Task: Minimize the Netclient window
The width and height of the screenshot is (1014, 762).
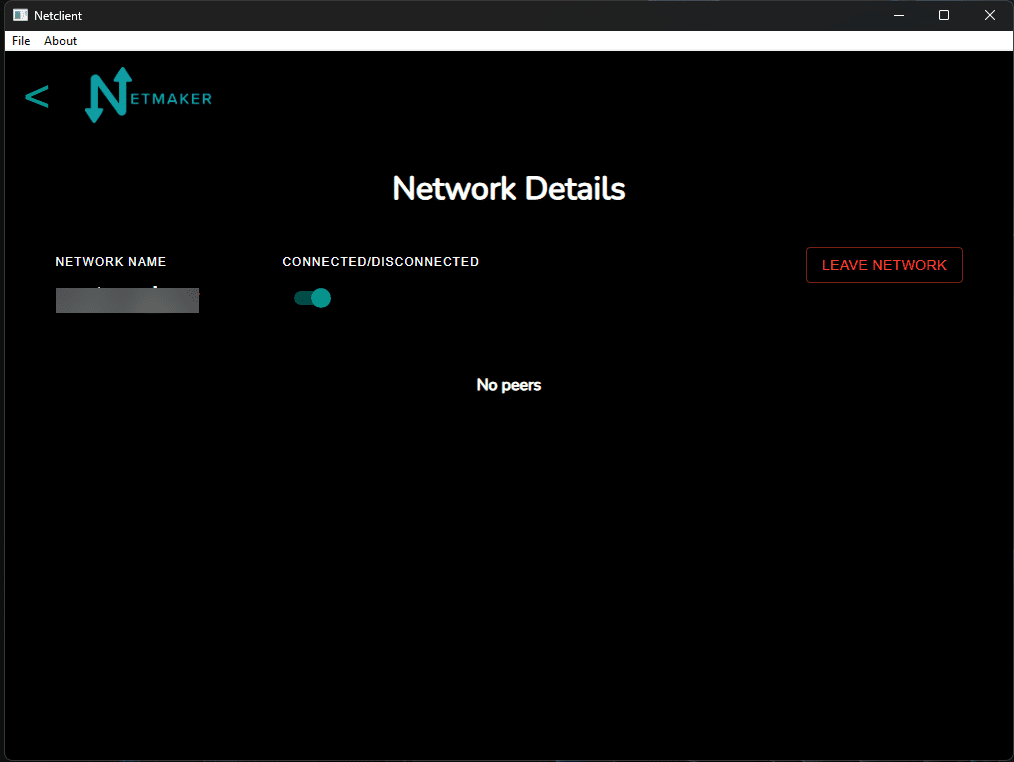Action: point(899,15)
